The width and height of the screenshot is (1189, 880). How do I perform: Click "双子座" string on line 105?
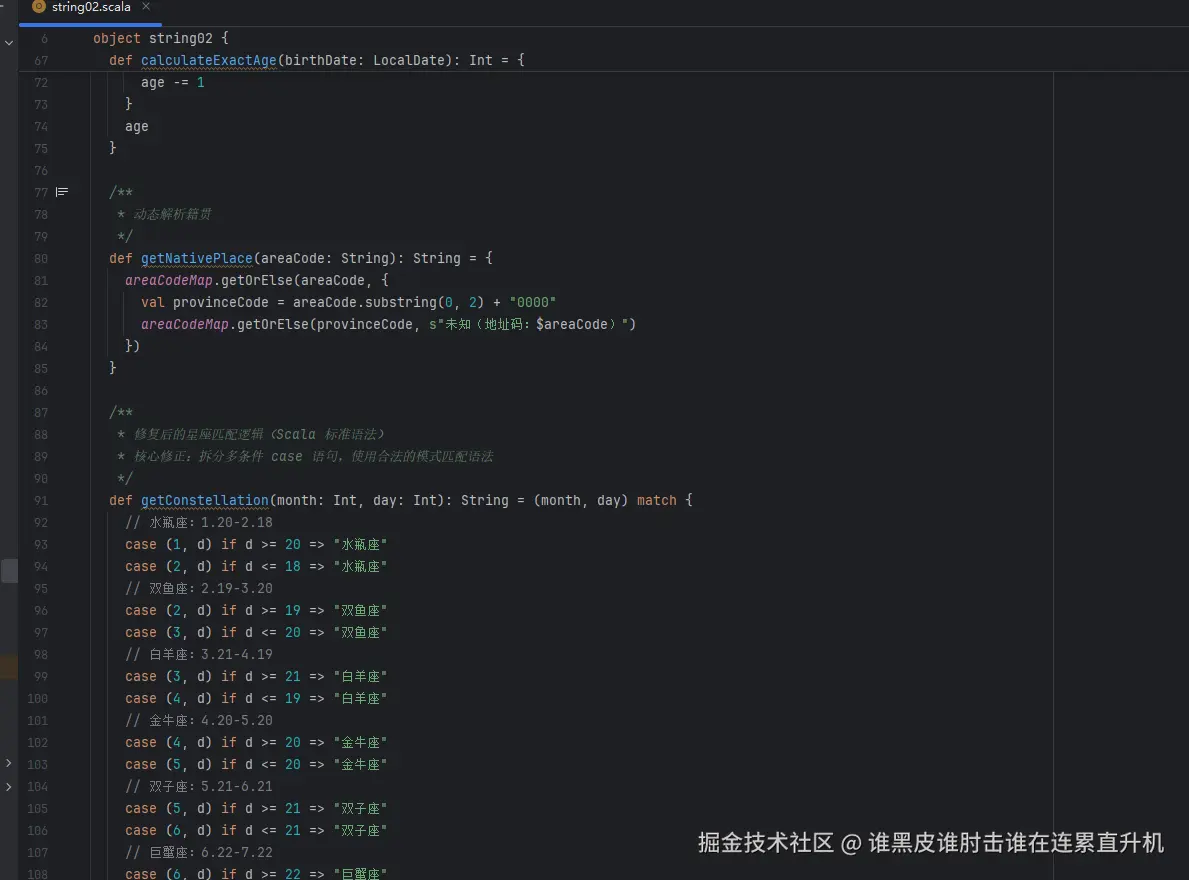tap(360, 808)
